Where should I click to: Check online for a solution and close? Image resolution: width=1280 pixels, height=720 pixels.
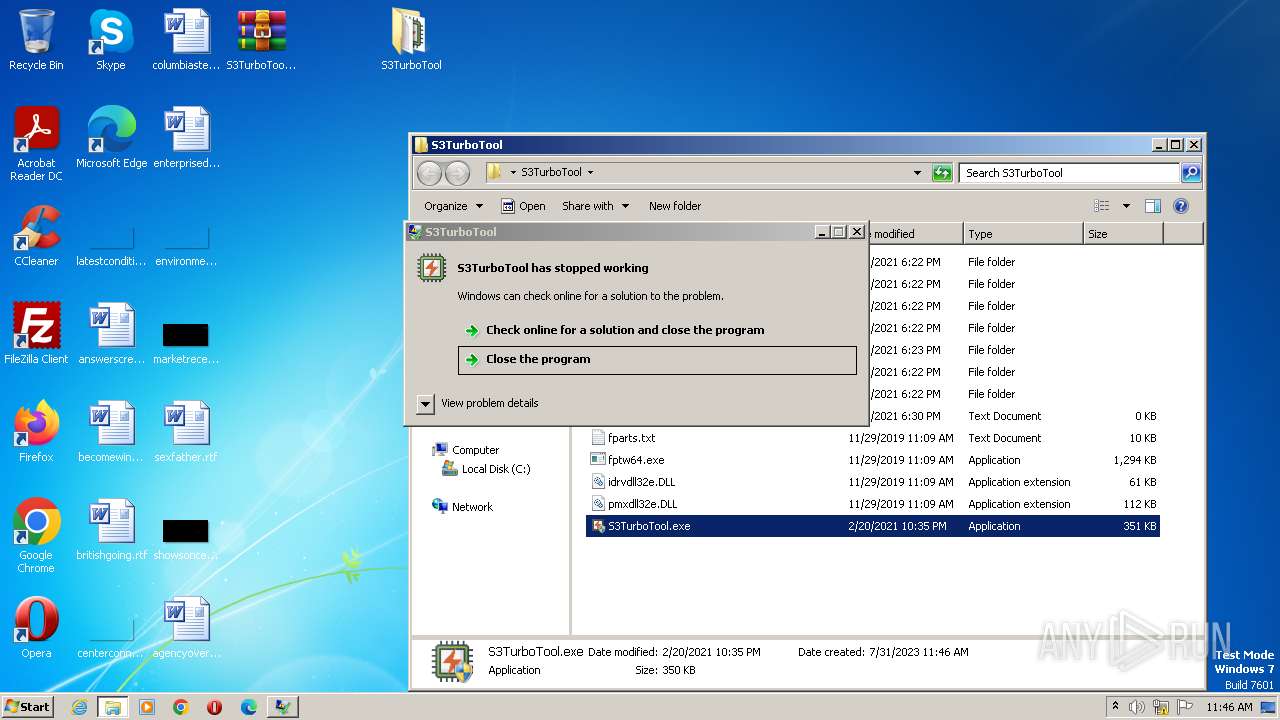point(657,330)
